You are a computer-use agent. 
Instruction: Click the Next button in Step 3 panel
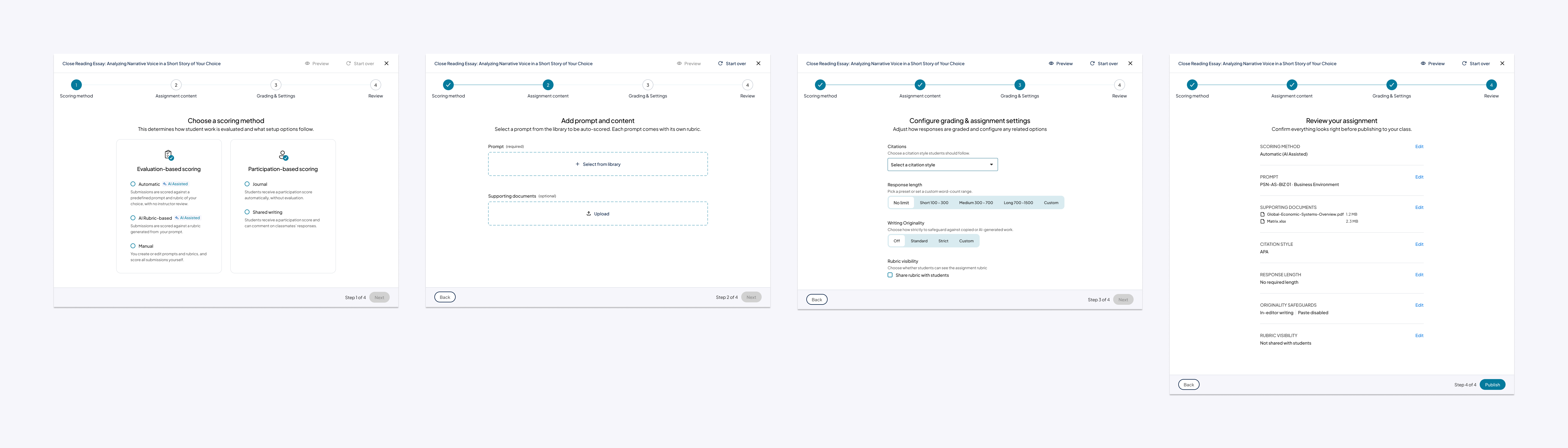(1123, 299)
